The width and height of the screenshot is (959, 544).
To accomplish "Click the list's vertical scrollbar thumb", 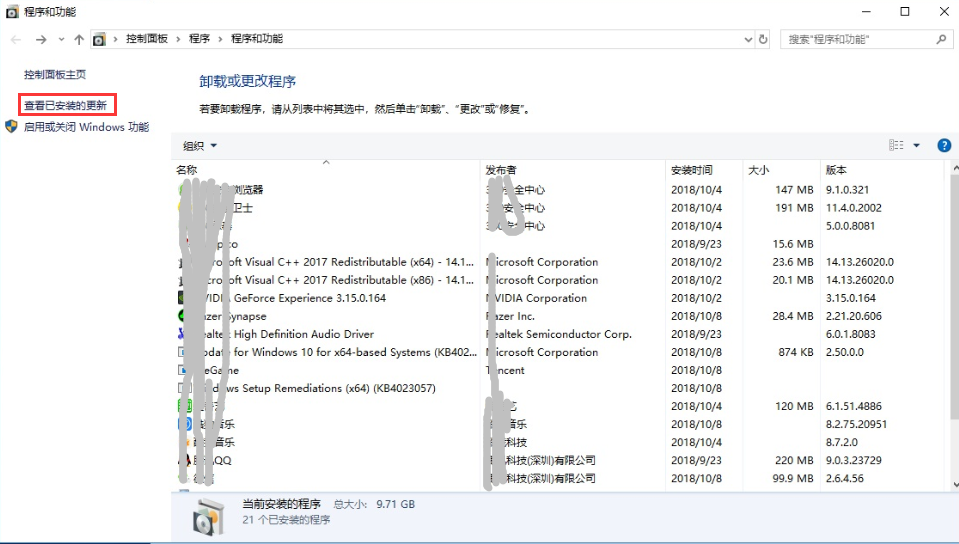I will click(x=955, y=298).
